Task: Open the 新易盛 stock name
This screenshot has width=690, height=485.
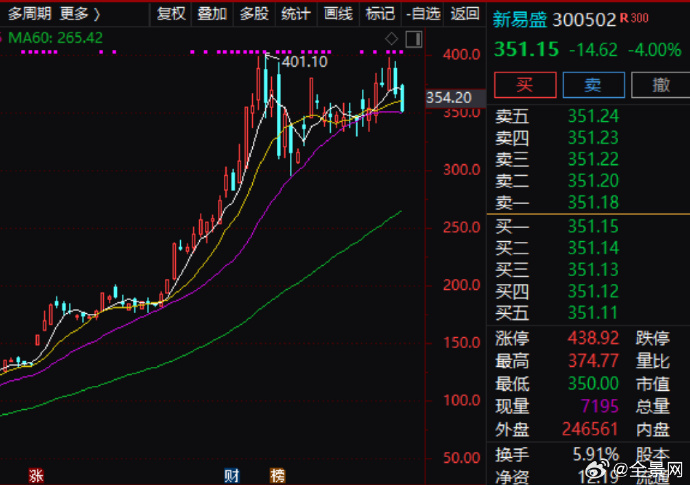Action: point(520,19)
